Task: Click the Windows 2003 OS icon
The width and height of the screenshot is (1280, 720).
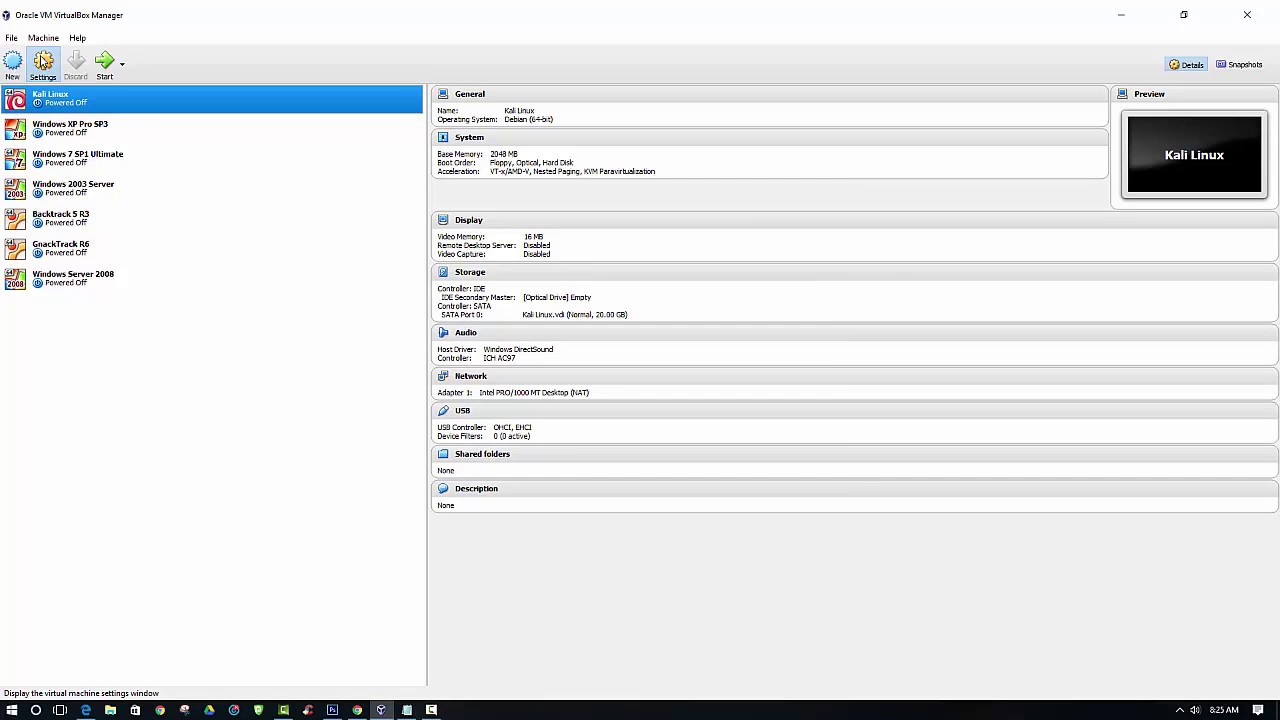Action: [x=15, y=189]
